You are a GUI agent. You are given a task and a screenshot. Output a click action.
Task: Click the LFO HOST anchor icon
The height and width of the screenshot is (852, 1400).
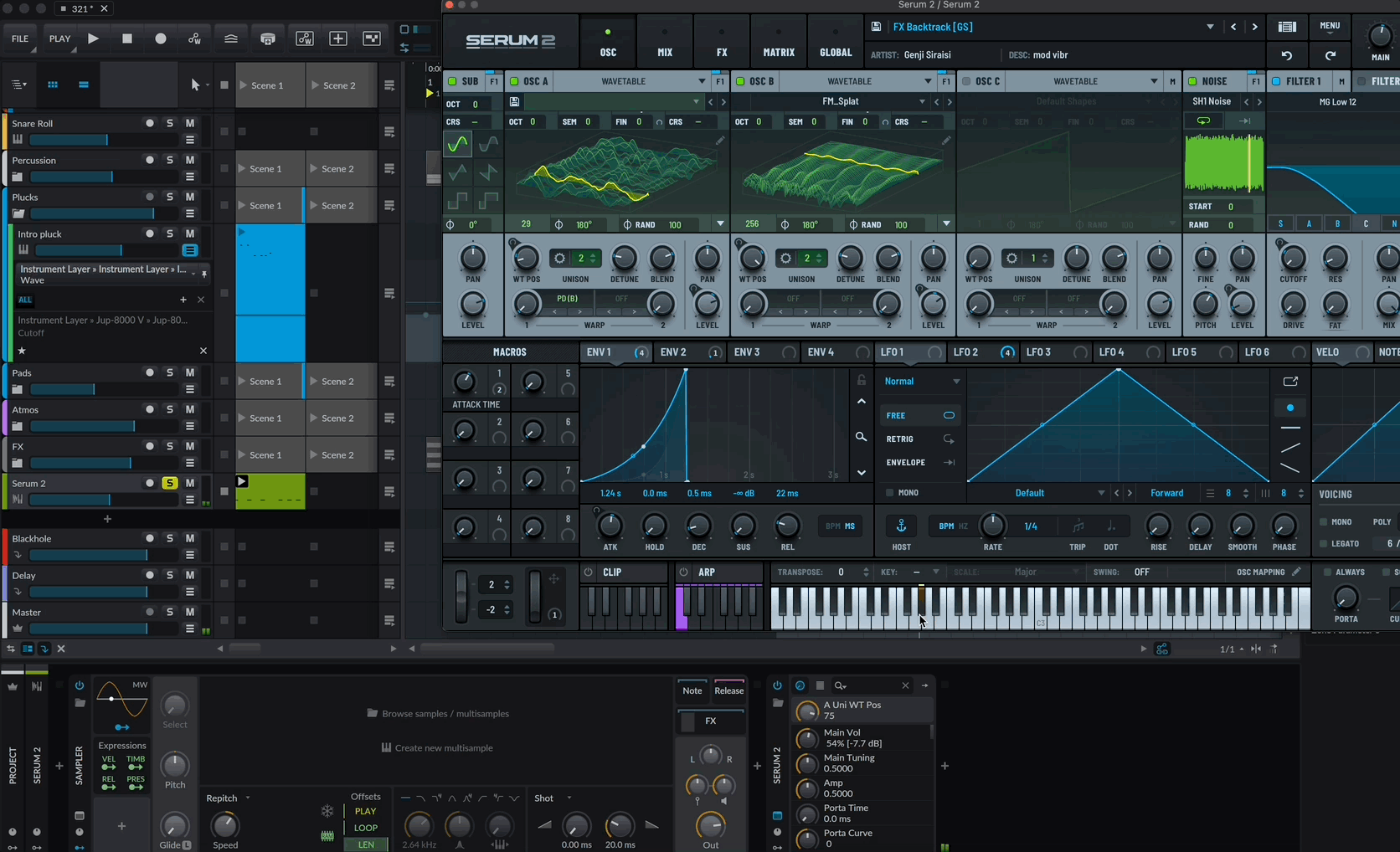click(x=902, y=526)
